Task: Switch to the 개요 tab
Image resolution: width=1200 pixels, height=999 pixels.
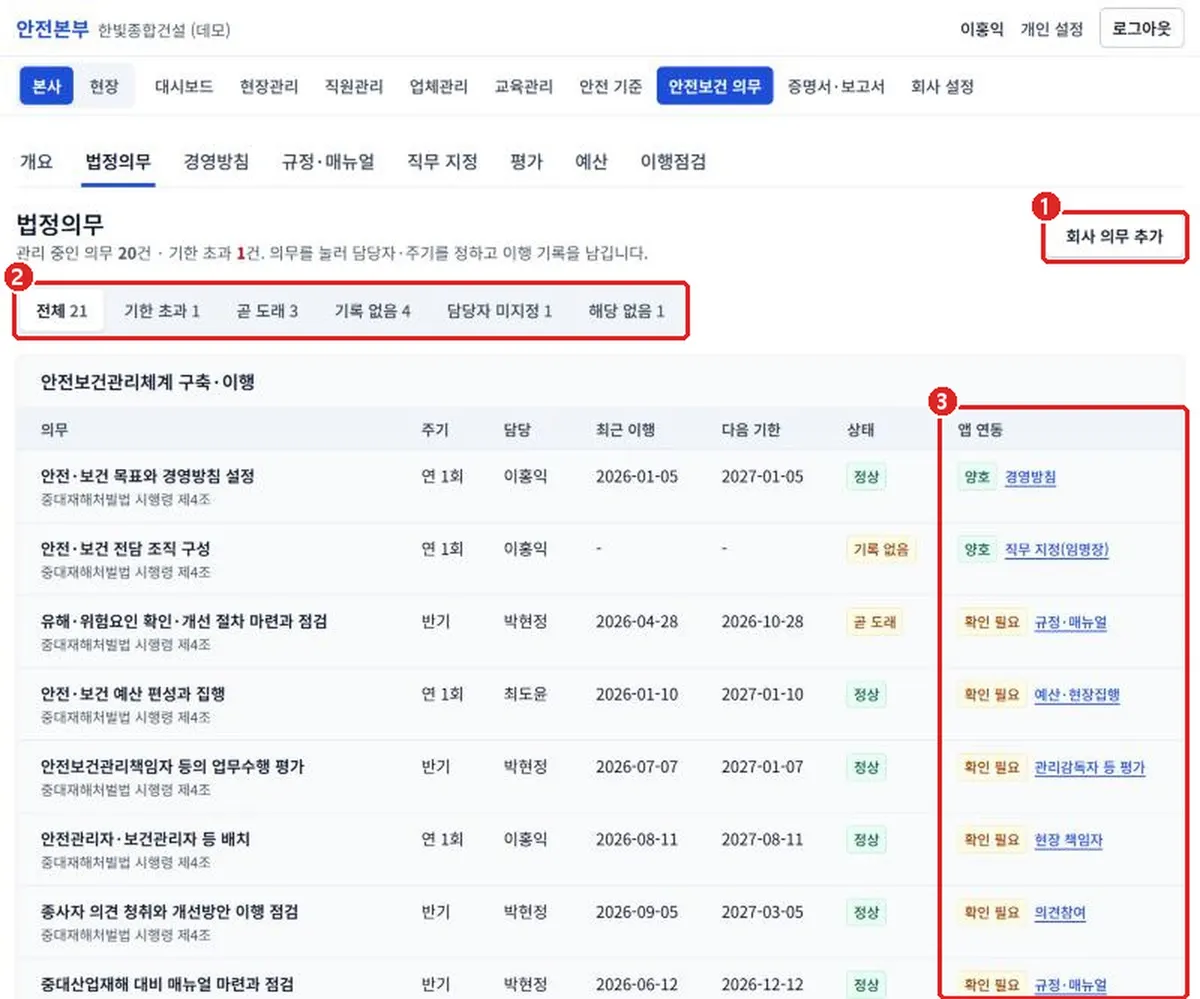Action: click(x=36, y=161)
